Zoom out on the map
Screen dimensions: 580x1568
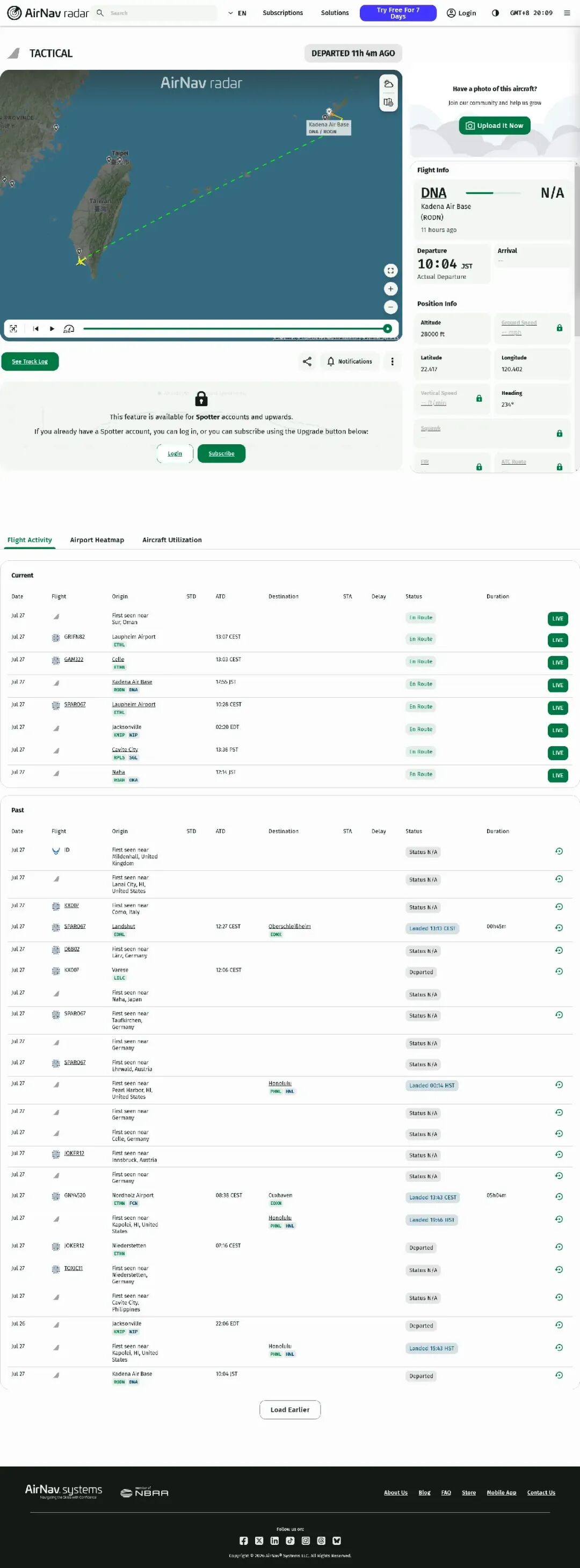click(391, 307)
